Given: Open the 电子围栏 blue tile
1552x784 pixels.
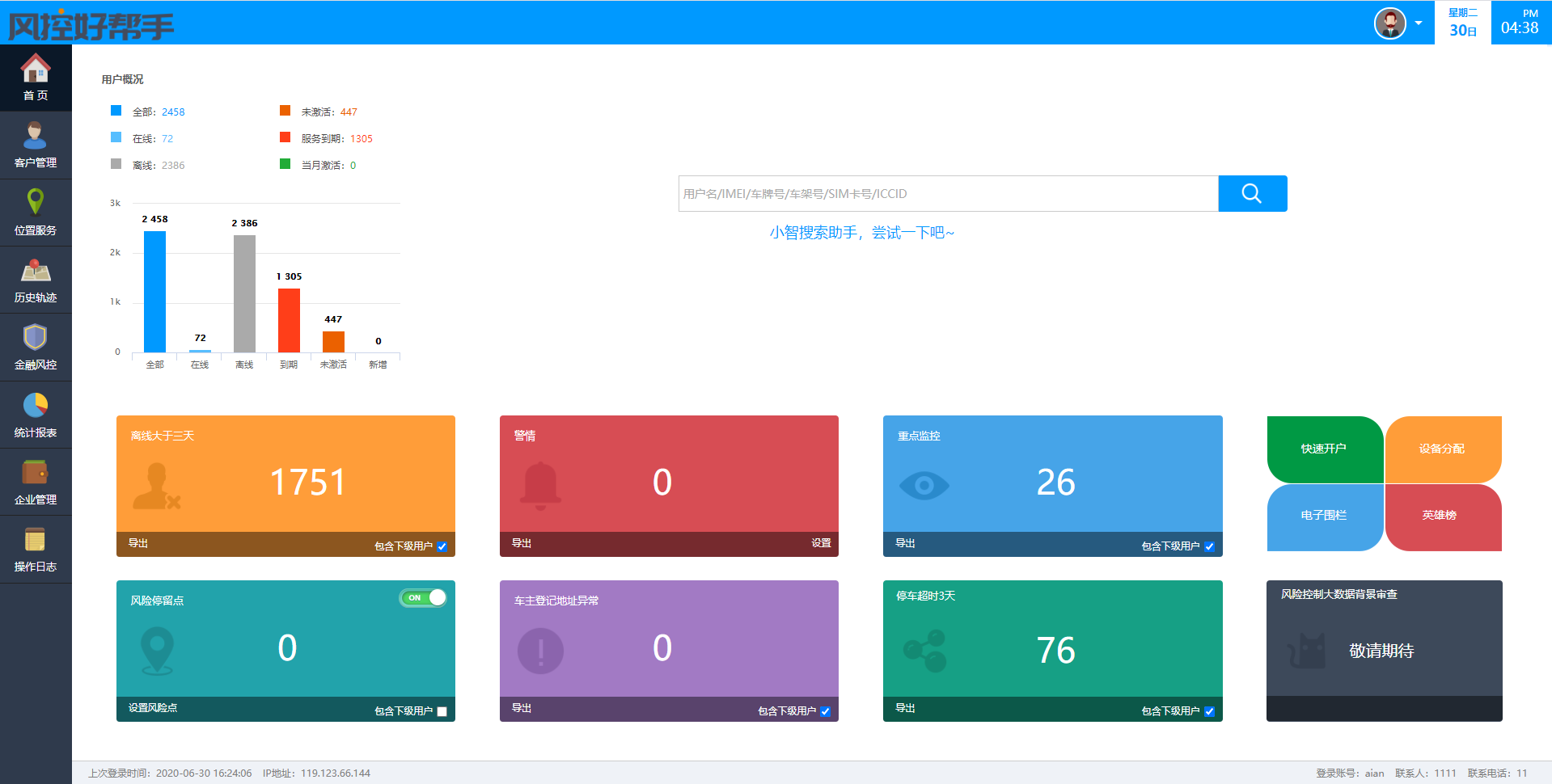Looking at the screenshot, I should pos(1324,516).
